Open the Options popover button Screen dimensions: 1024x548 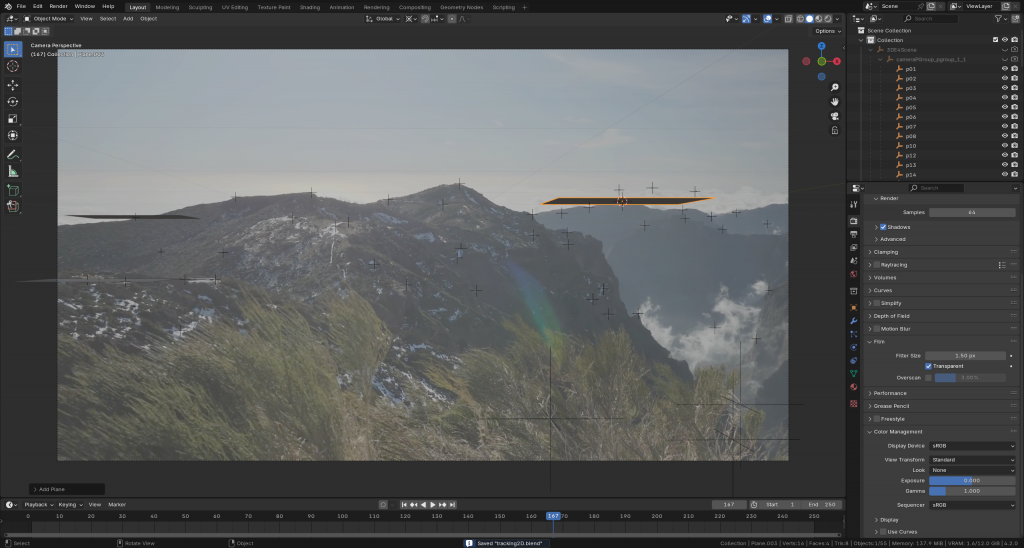tap(827, 31)
